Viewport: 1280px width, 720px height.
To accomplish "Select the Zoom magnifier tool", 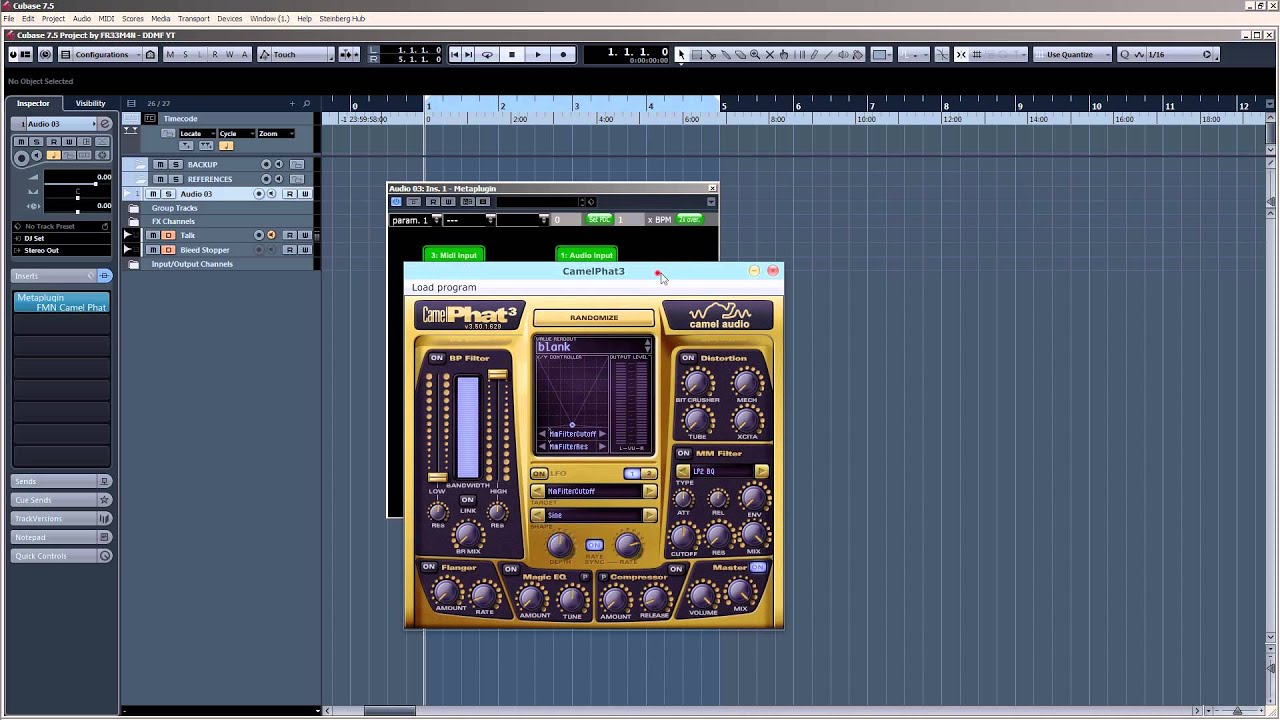I will pyautogui.click(x=755, y=55).
